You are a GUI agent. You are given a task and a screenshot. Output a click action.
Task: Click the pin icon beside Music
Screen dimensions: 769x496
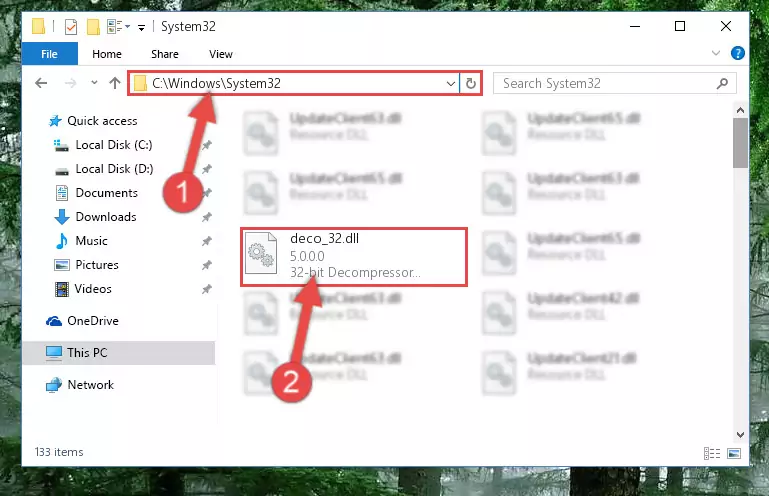[x=206, y=241]
